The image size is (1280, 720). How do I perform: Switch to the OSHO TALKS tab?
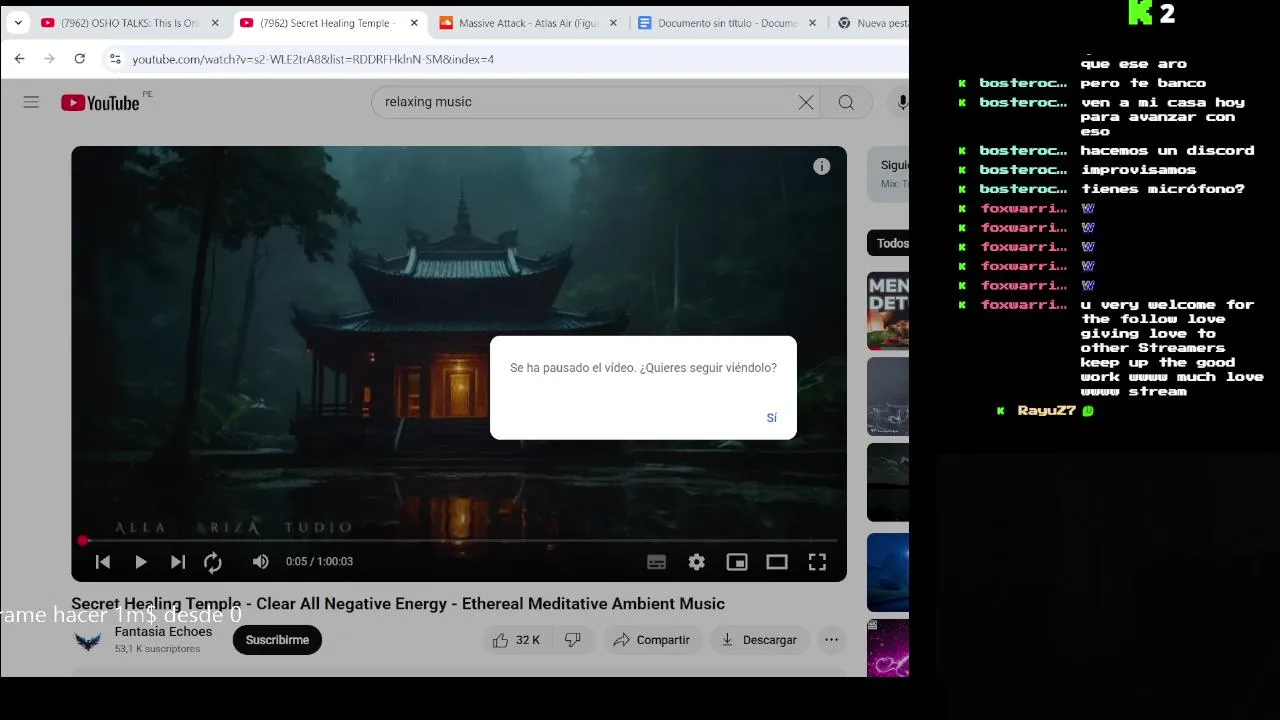[x=129, y=23]
